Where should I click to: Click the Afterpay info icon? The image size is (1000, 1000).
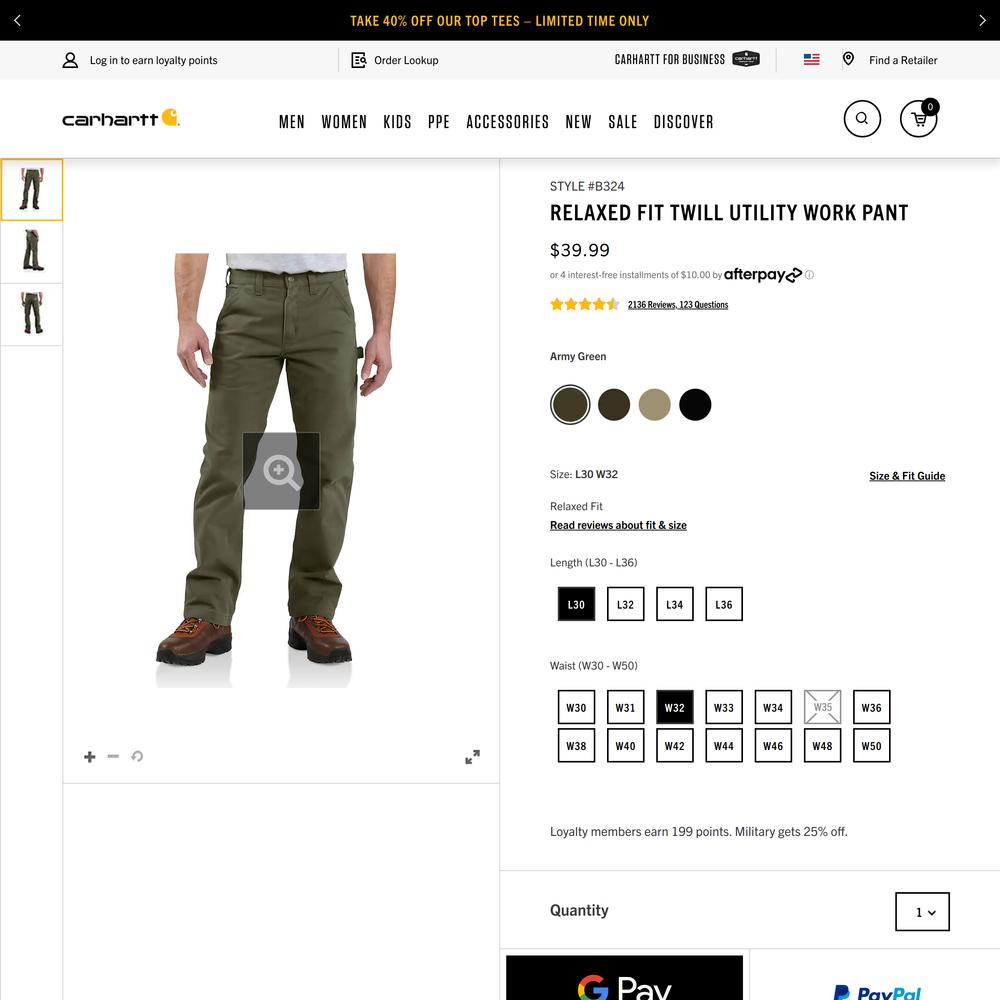[x=809, y=275]
